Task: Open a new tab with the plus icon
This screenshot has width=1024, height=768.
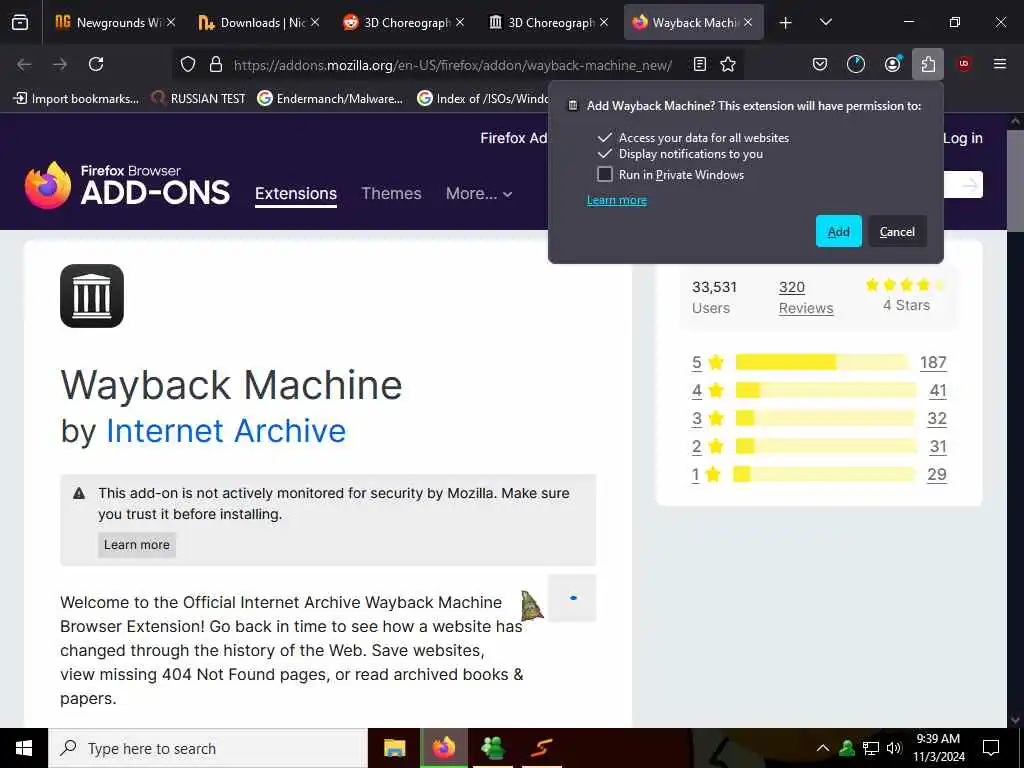Action: [786, 23]
